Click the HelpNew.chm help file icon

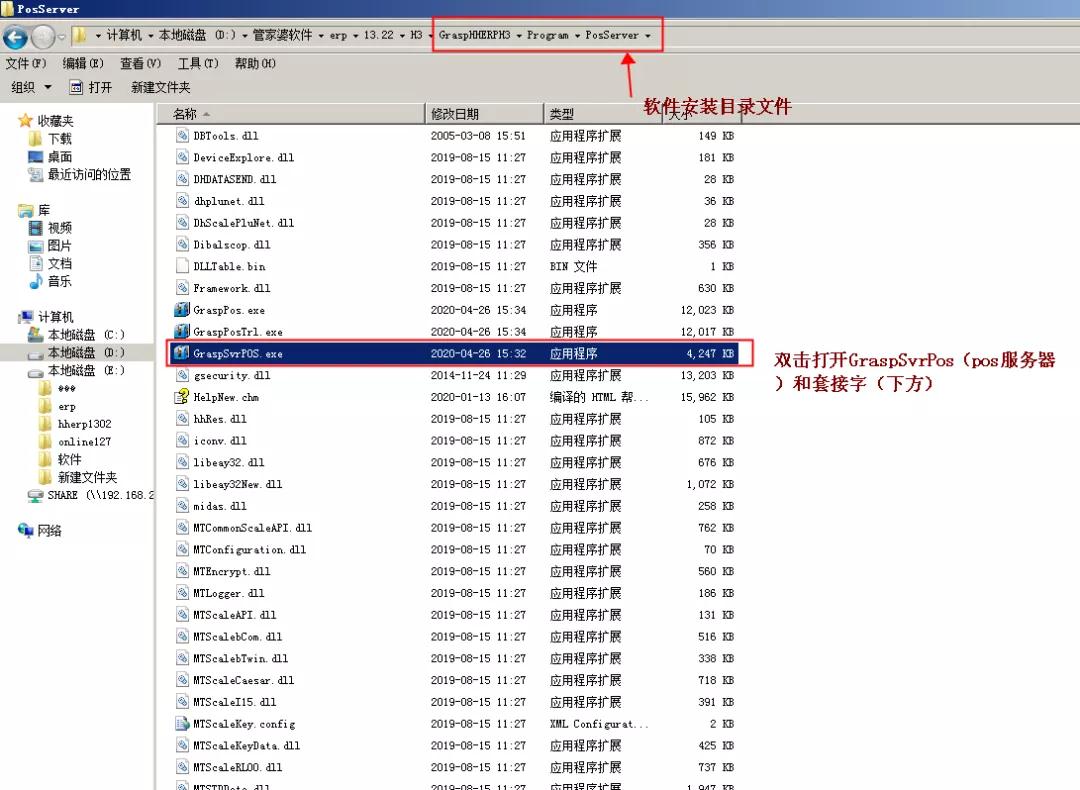click(182, 397)
